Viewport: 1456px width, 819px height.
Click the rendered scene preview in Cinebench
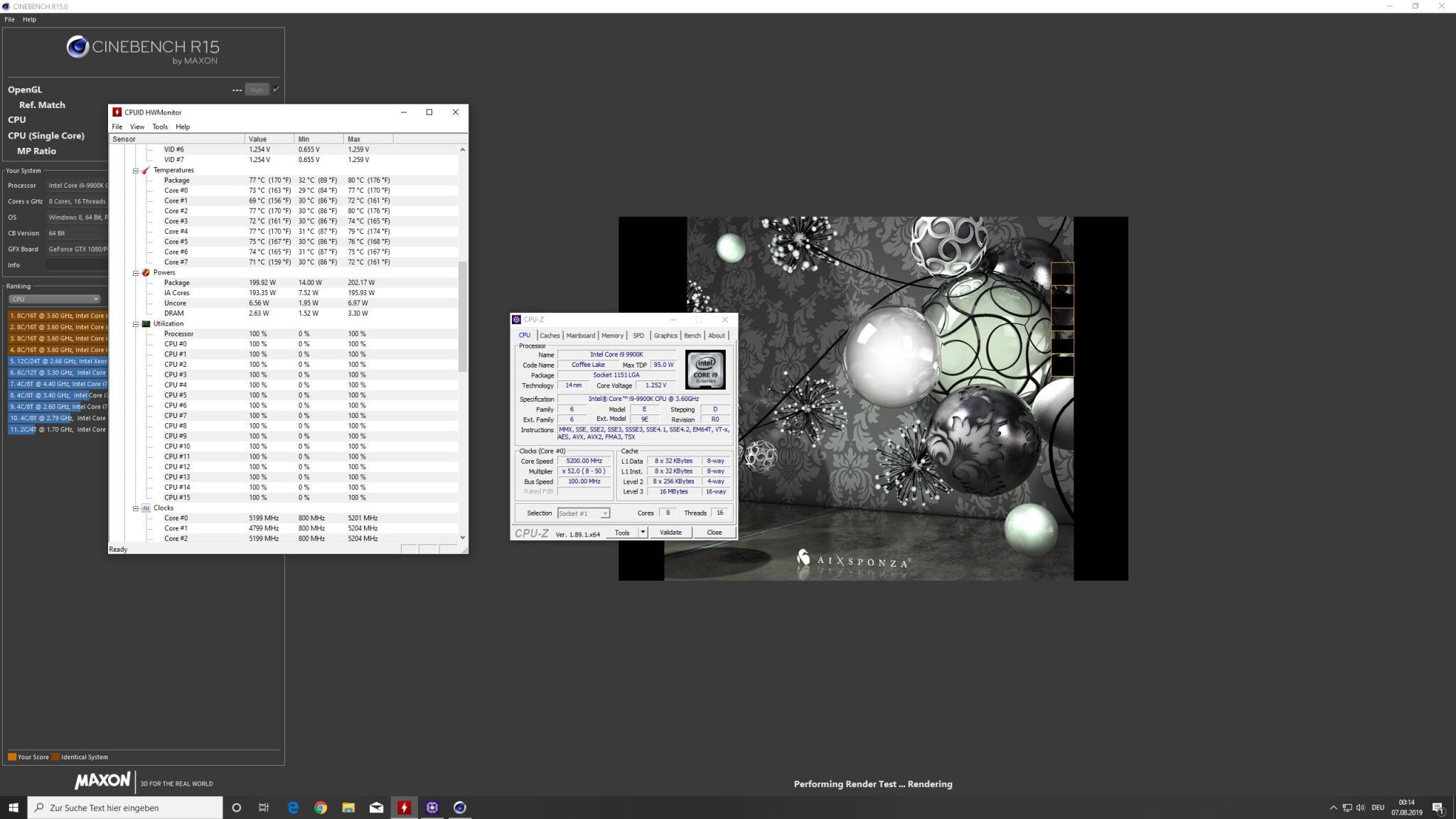pos(873,399)
